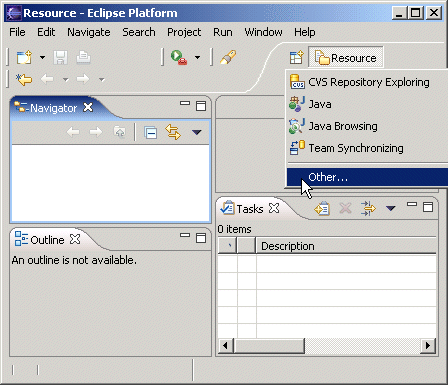Viewport: 448px width, 385px height.
Task: Close the Navigator view tab
Action: click(x=88, y=107)
